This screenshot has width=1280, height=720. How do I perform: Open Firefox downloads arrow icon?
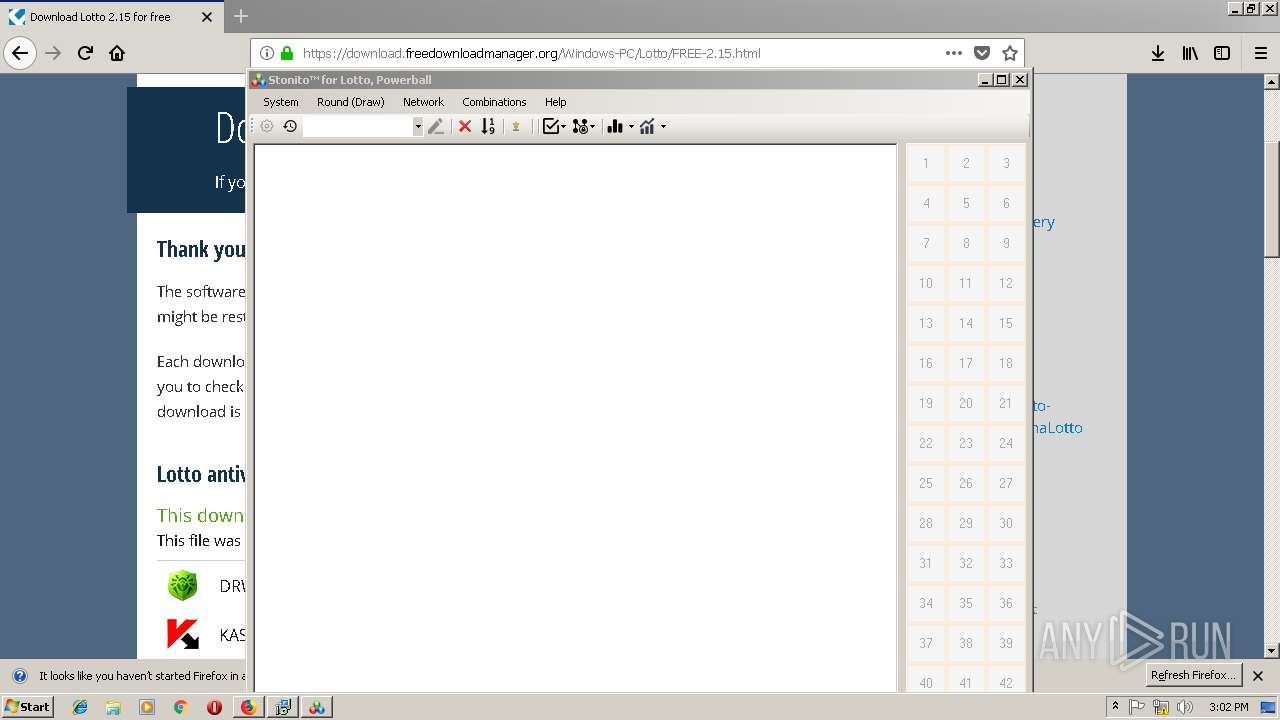tap(1157, 53)
